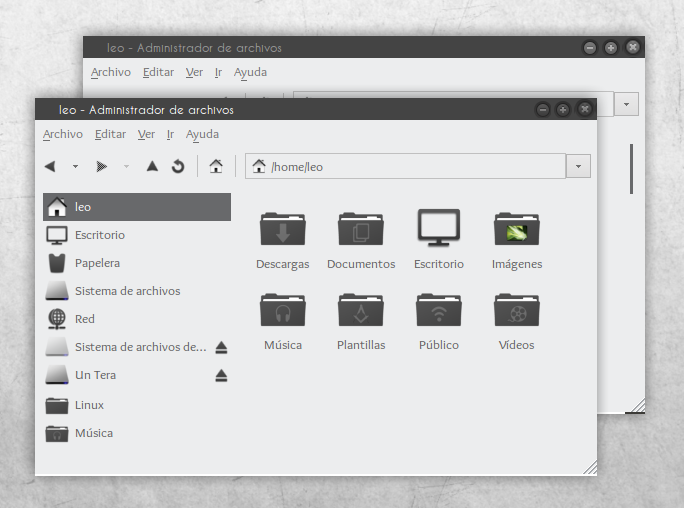Open Ir menu in the back window
Screen dimensions: 684x508
218,72
